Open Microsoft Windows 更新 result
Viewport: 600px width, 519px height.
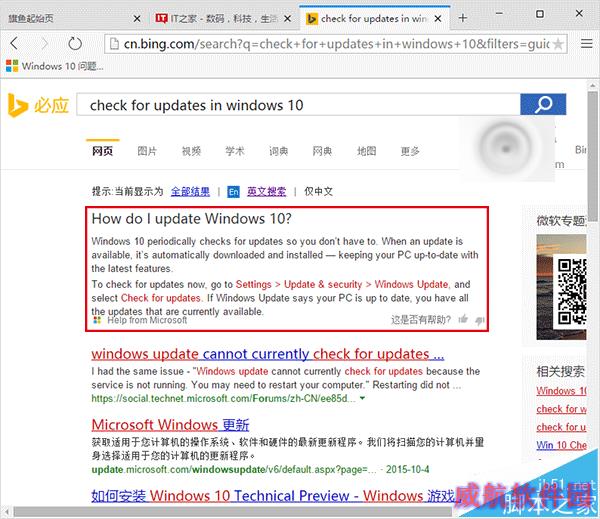170,425
